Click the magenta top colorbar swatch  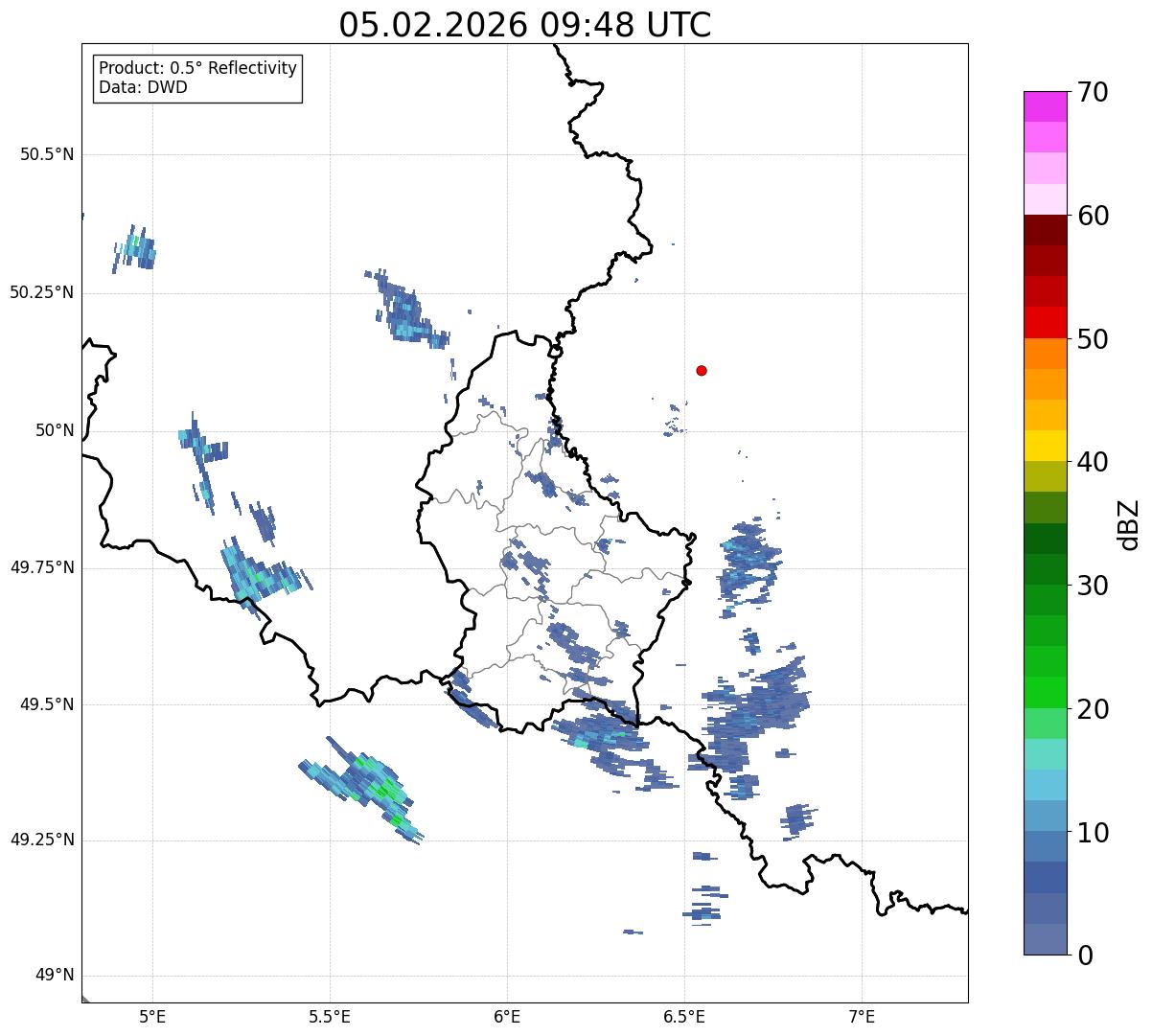click(1046, 106)
